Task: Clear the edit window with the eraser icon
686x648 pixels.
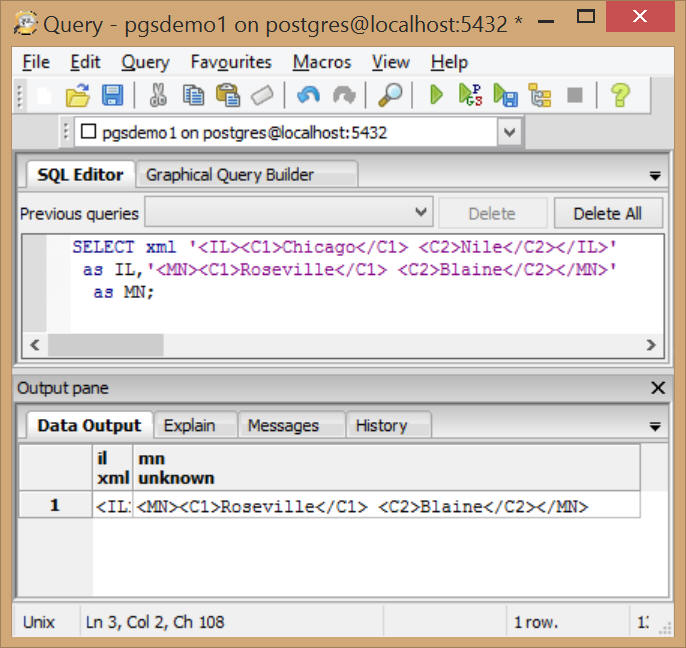Action: 262,95
